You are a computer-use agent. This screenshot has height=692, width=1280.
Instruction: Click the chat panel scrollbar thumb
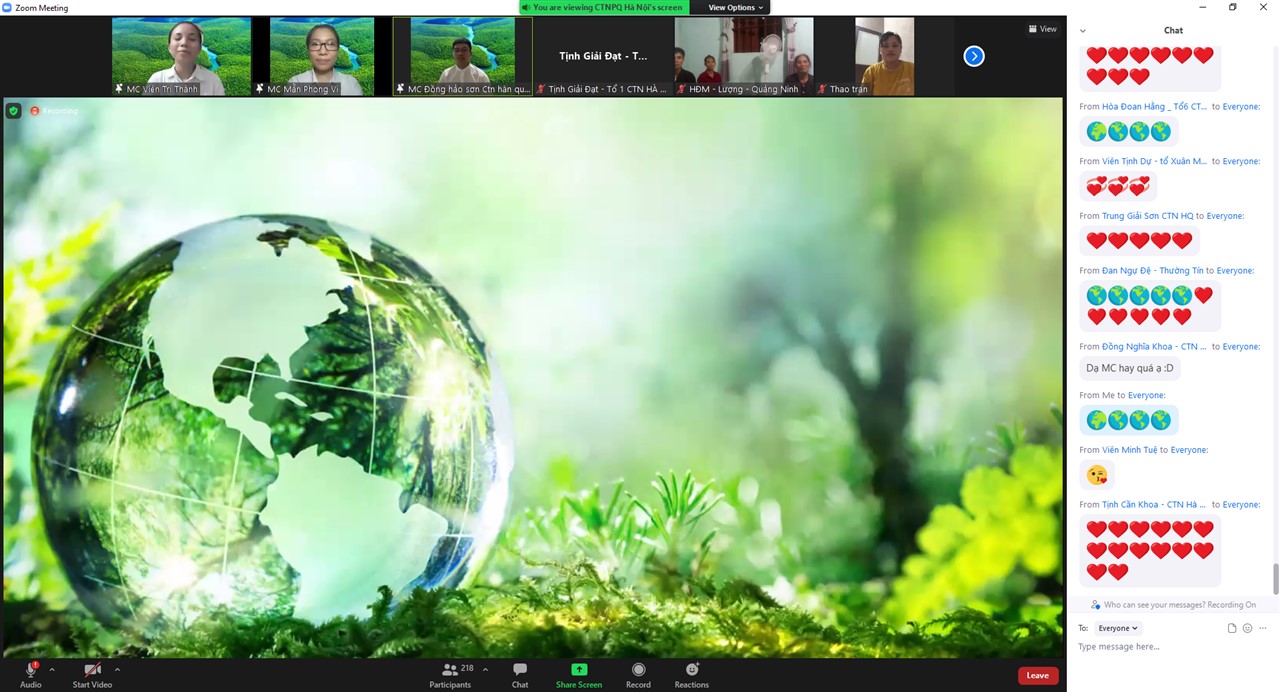(x=1275, y=577)
